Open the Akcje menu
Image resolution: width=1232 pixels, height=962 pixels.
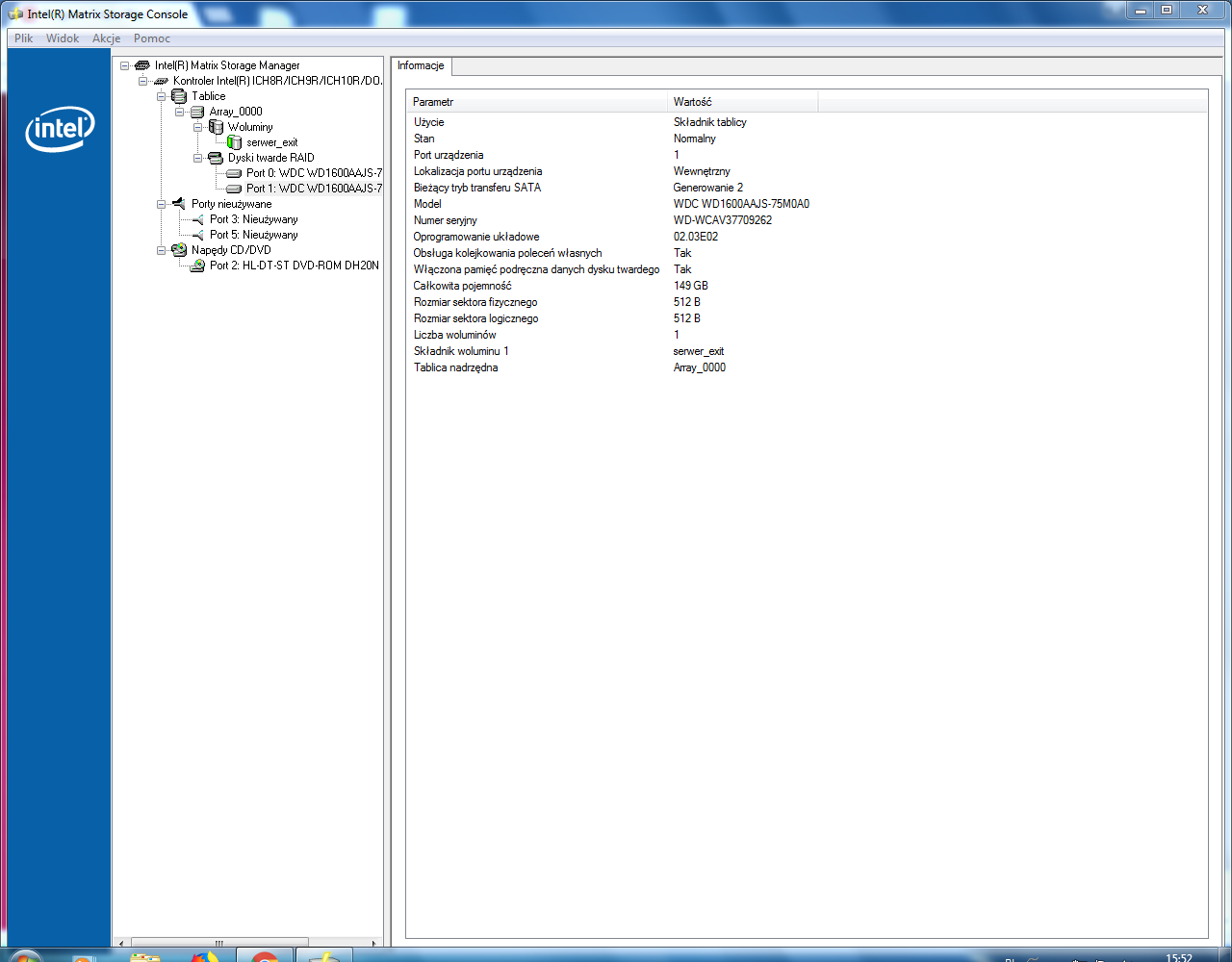tap(106, 38)
